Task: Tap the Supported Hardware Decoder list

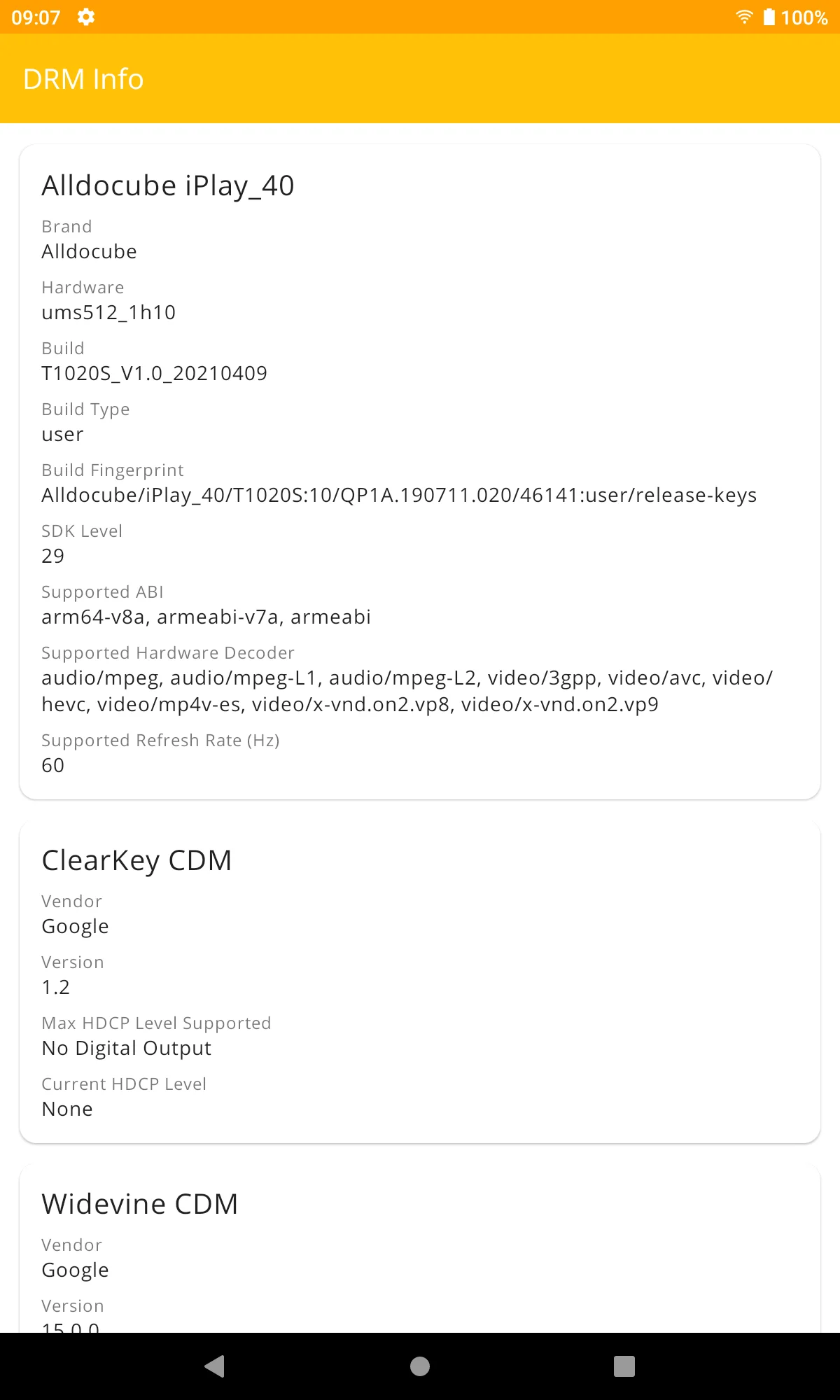Action: click(406, 691)
